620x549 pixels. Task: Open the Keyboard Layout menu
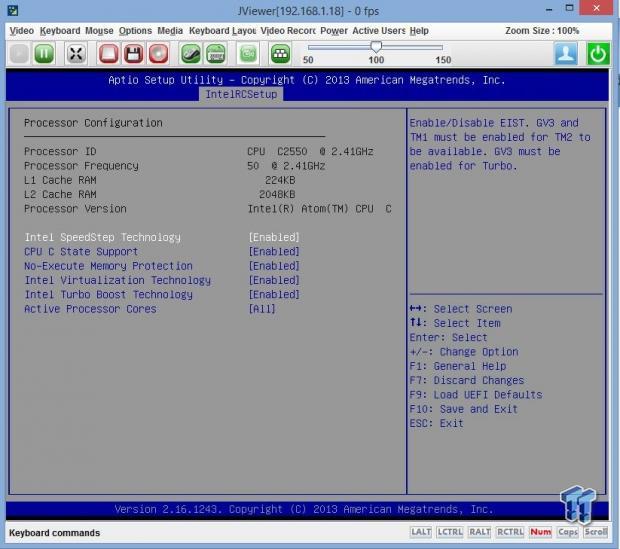click(x=222, y=31)
